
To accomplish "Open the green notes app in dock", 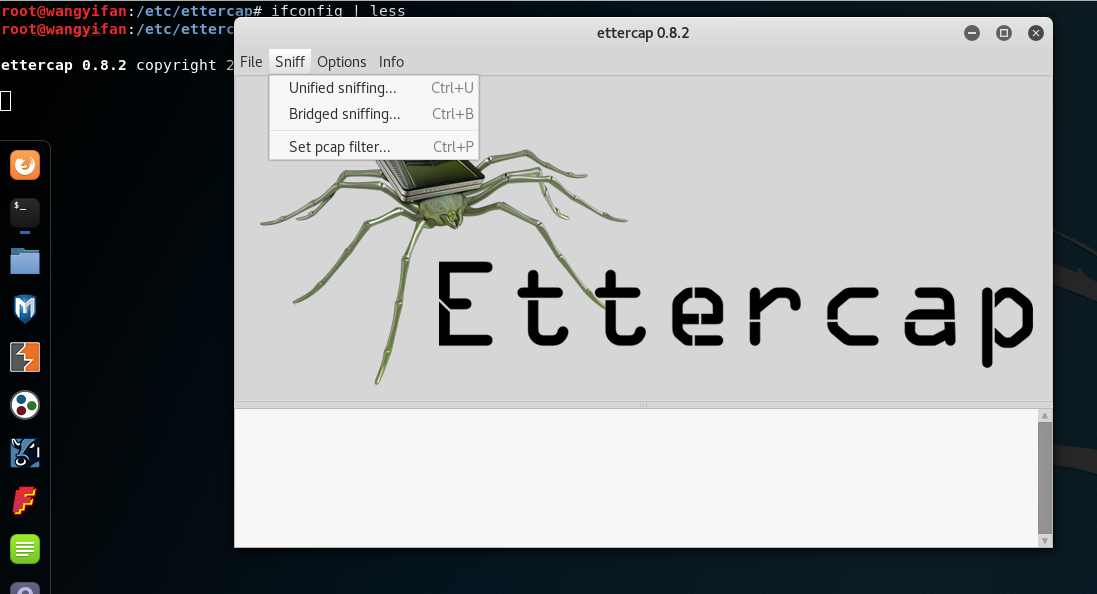I will (x=25, y=549).
